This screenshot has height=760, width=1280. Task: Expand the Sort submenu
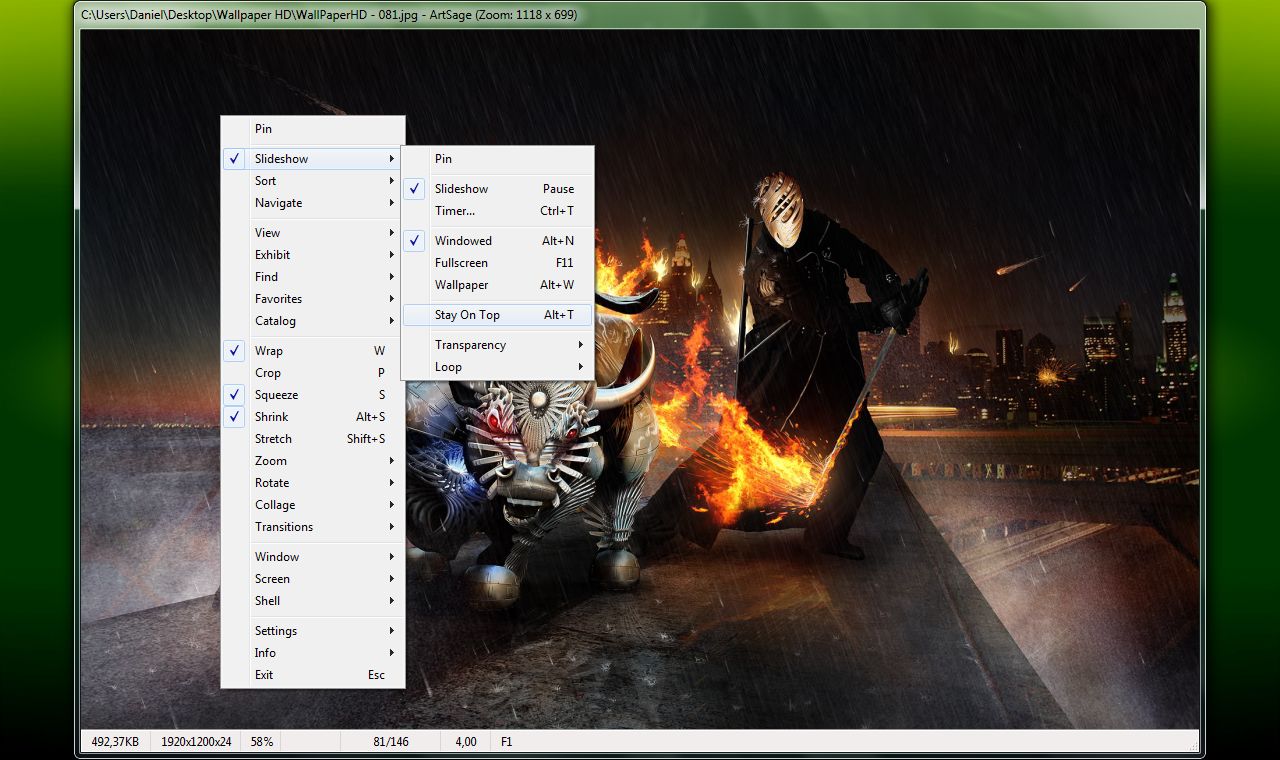313,181
